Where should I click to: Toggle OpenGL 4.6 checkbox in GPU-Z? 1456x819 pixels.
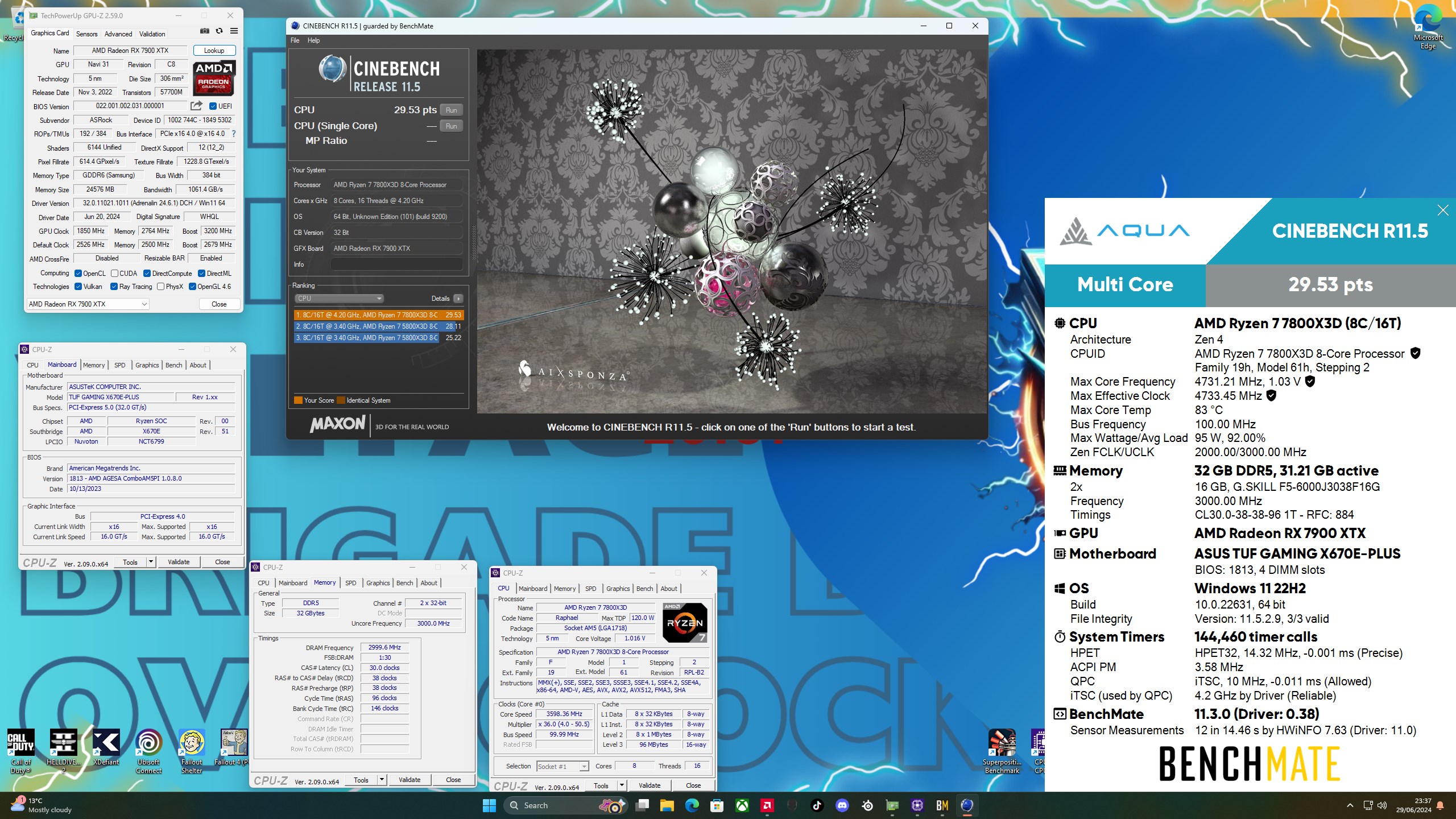192,287
